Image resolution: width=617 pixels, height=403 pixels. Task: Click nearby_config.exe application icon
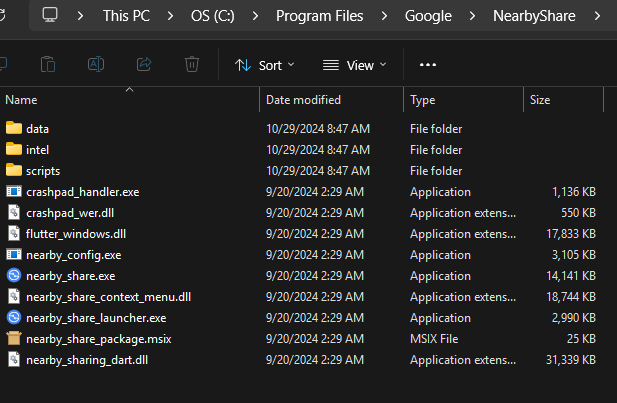[x=14, y=255]
